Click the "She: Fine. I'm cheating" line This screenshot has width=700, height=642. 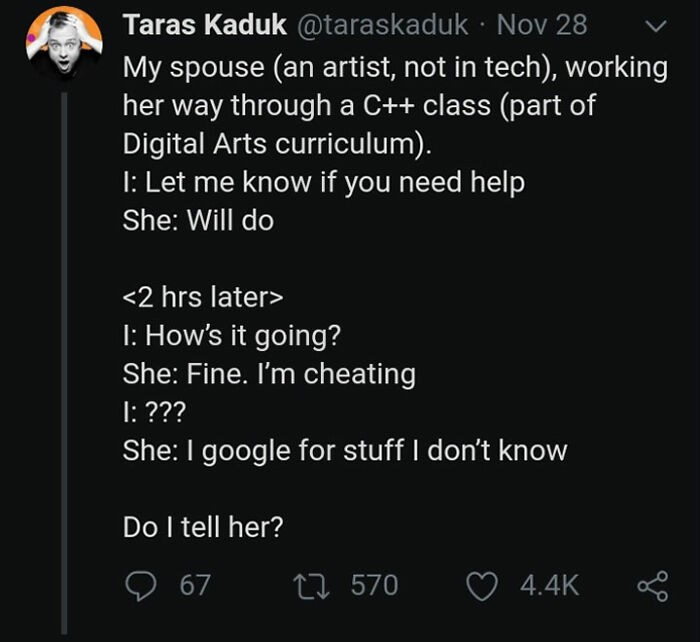point(269,374)
